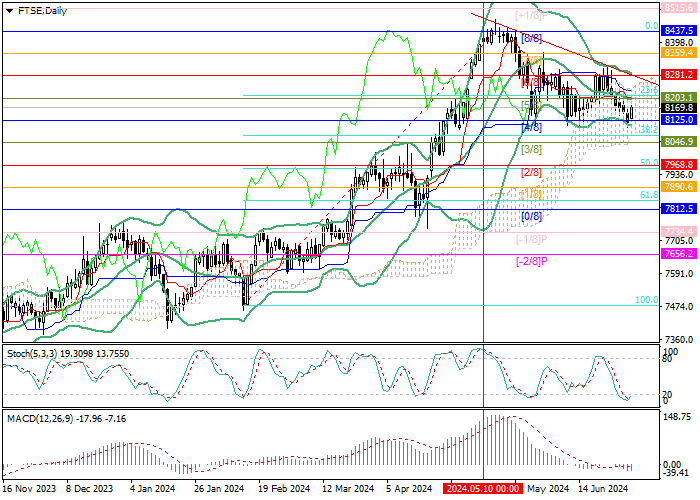
Task: Click the [4/8] Murrey level label
Action: (x=532, y=128)
